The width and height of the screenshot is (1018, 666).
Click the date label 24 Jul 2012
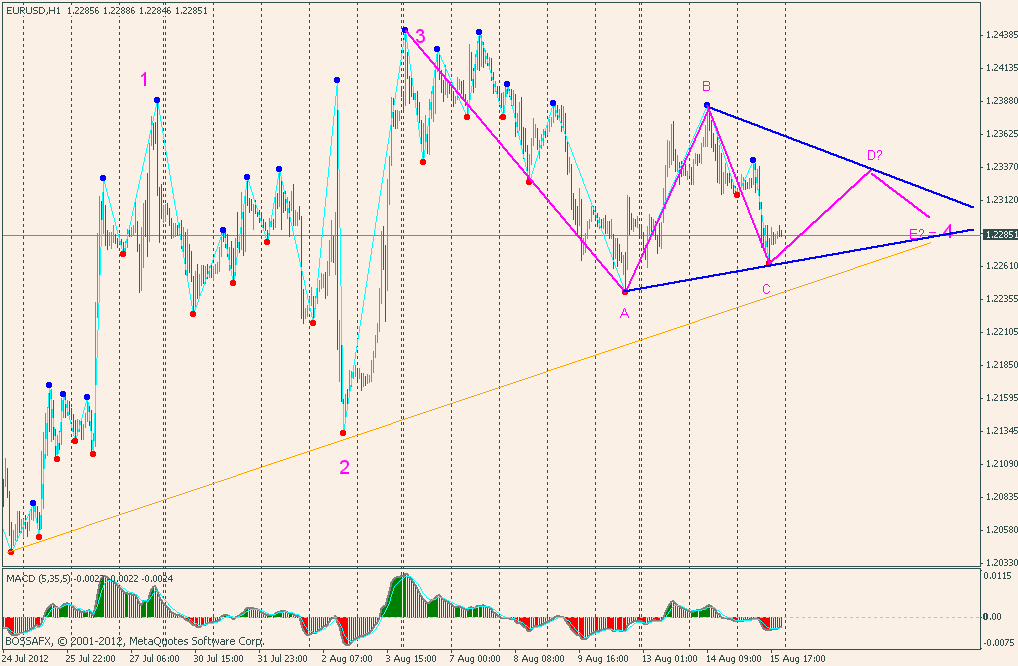coord(26,659)
